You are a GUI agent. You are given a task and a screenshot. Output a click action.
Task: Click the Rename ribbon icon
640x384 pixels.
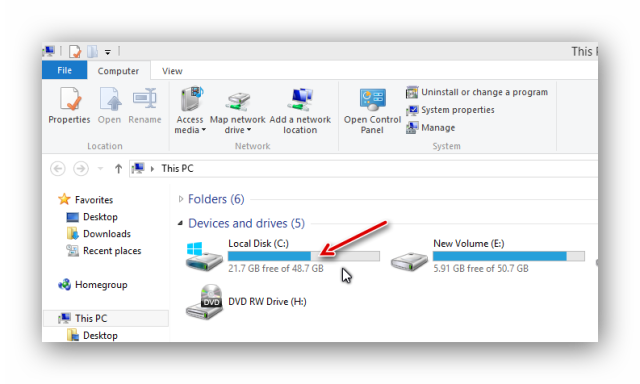[x=144, y=98]
